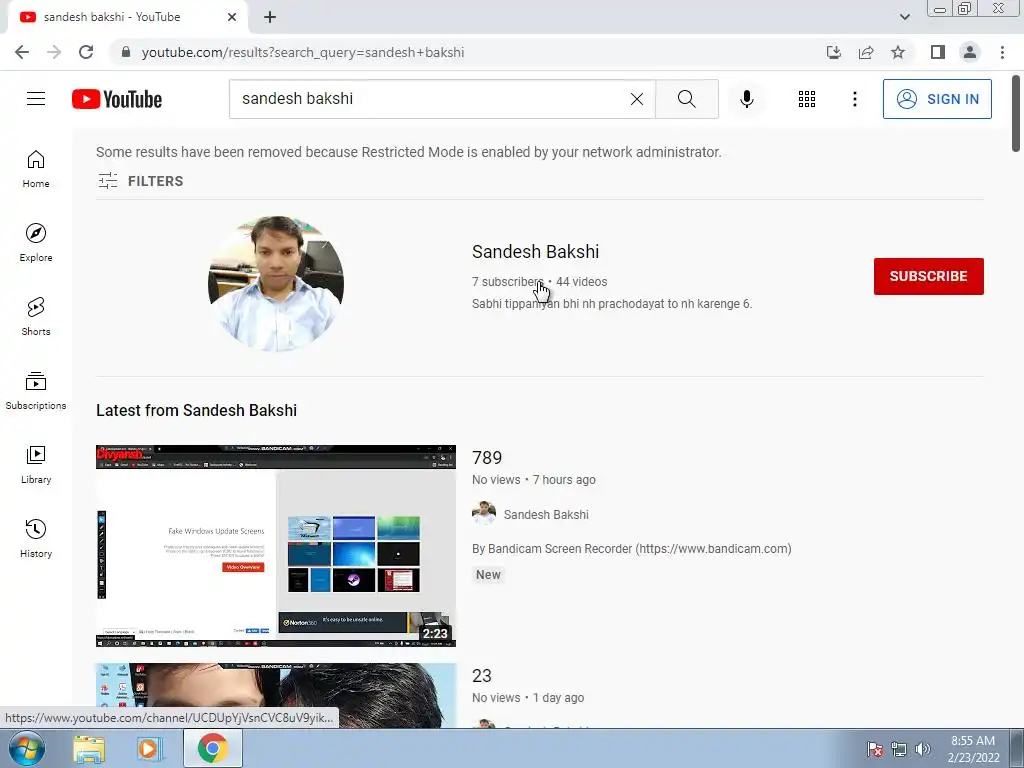Open the tab search chevron
Screen dimensions: 1024x768
pos(904,17)
